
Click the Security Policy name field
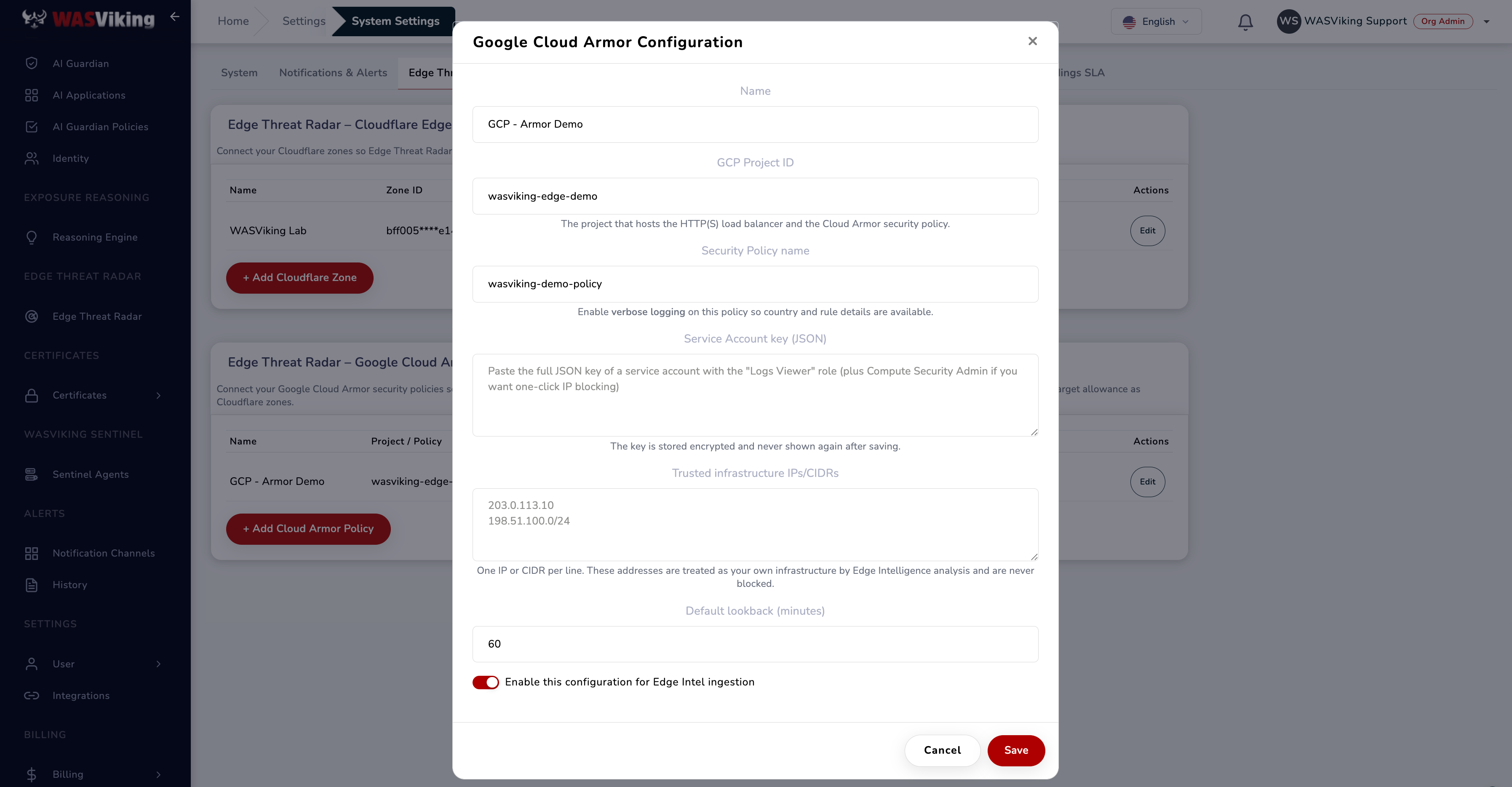pyautogui.click(x=755, y=284)
